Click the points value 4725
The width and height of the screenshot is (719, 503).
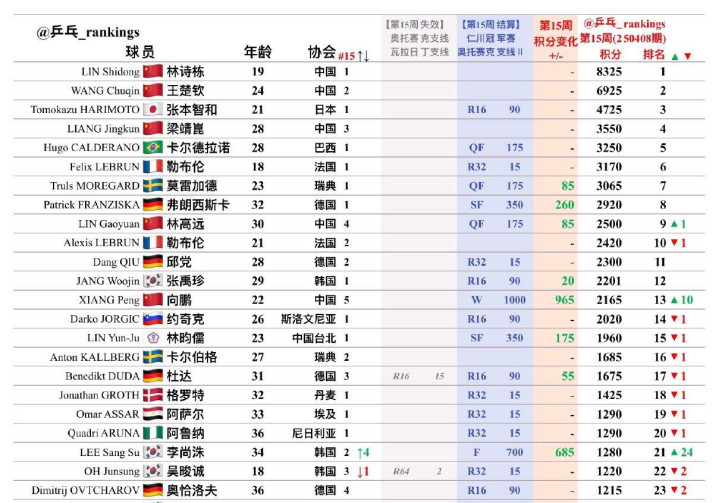(609, 110)
